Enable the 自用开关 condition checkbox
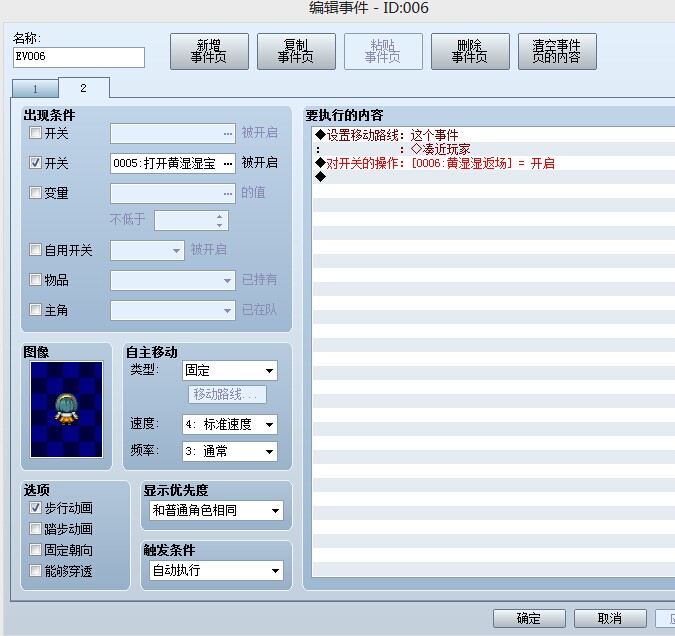Viewport: 675px width, 636px height. (x=35, y=249)
